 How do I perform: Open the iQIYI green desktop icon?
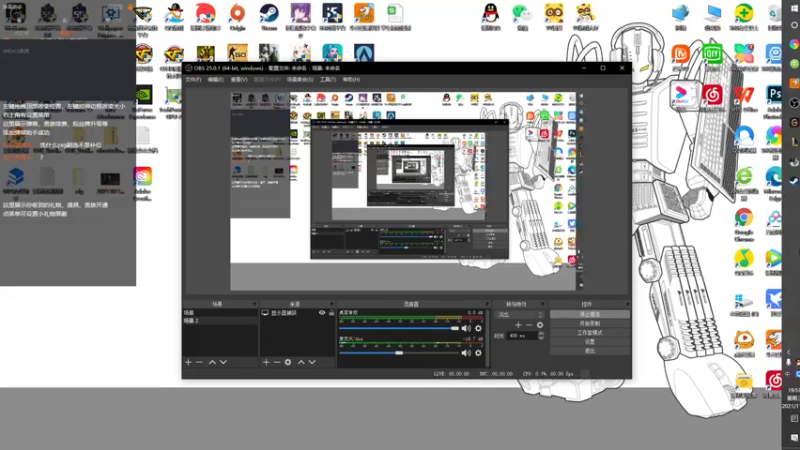tap(712, 55)
